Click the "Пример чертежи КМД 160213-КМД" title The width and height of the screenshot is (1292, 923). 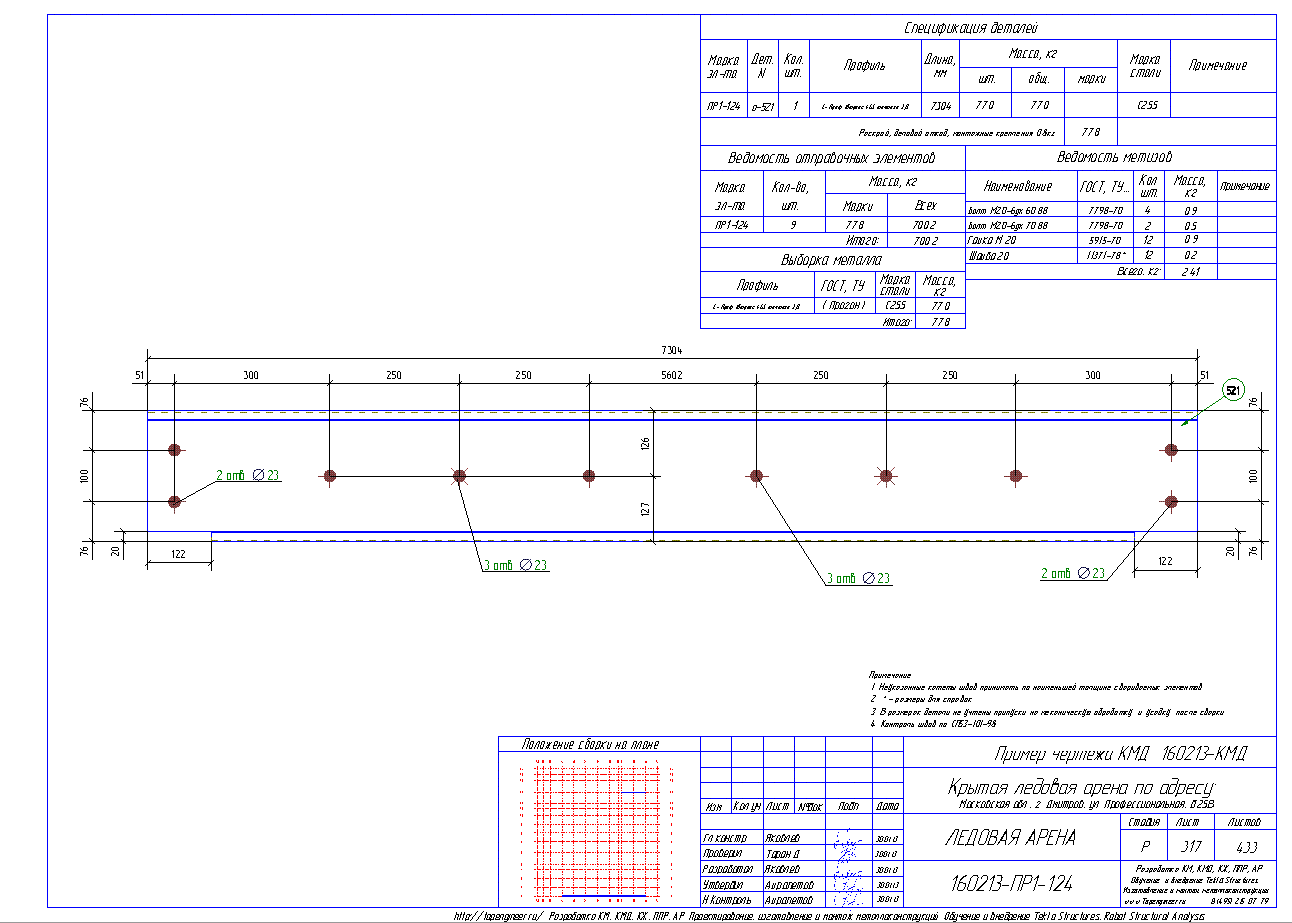tap(1120, 753)
